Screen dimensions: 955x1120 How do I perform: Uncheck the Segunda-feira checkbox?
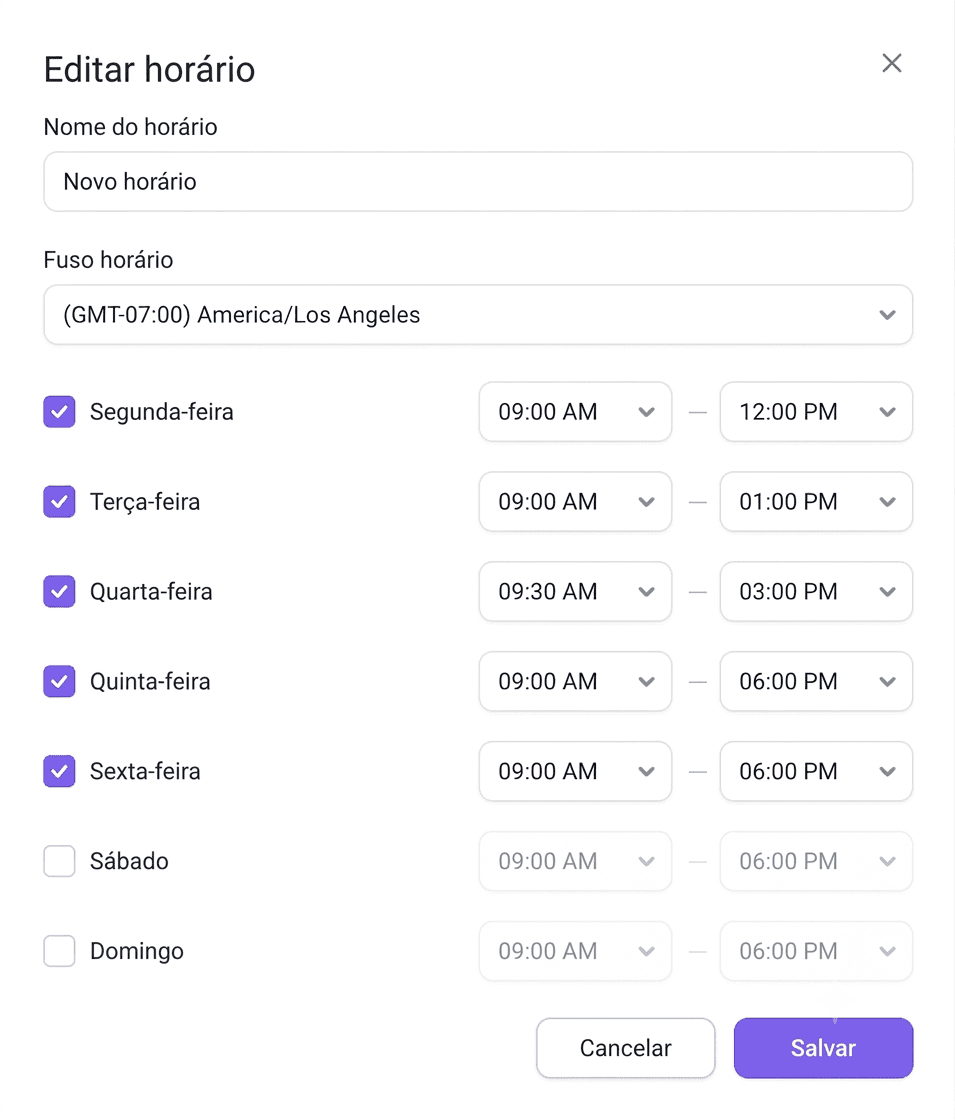click(59, 412)
